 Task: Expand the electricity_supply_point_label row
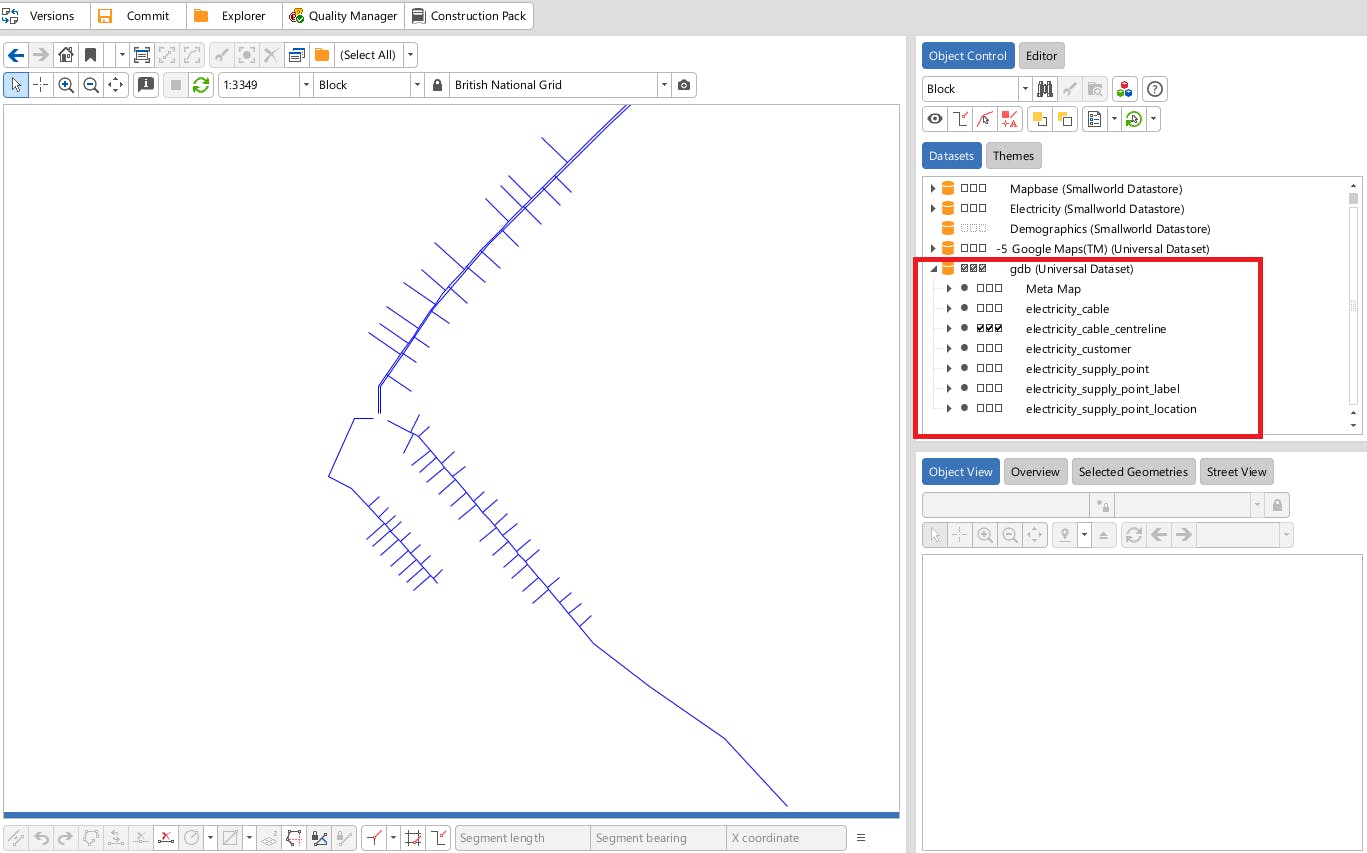pos(949,389)
